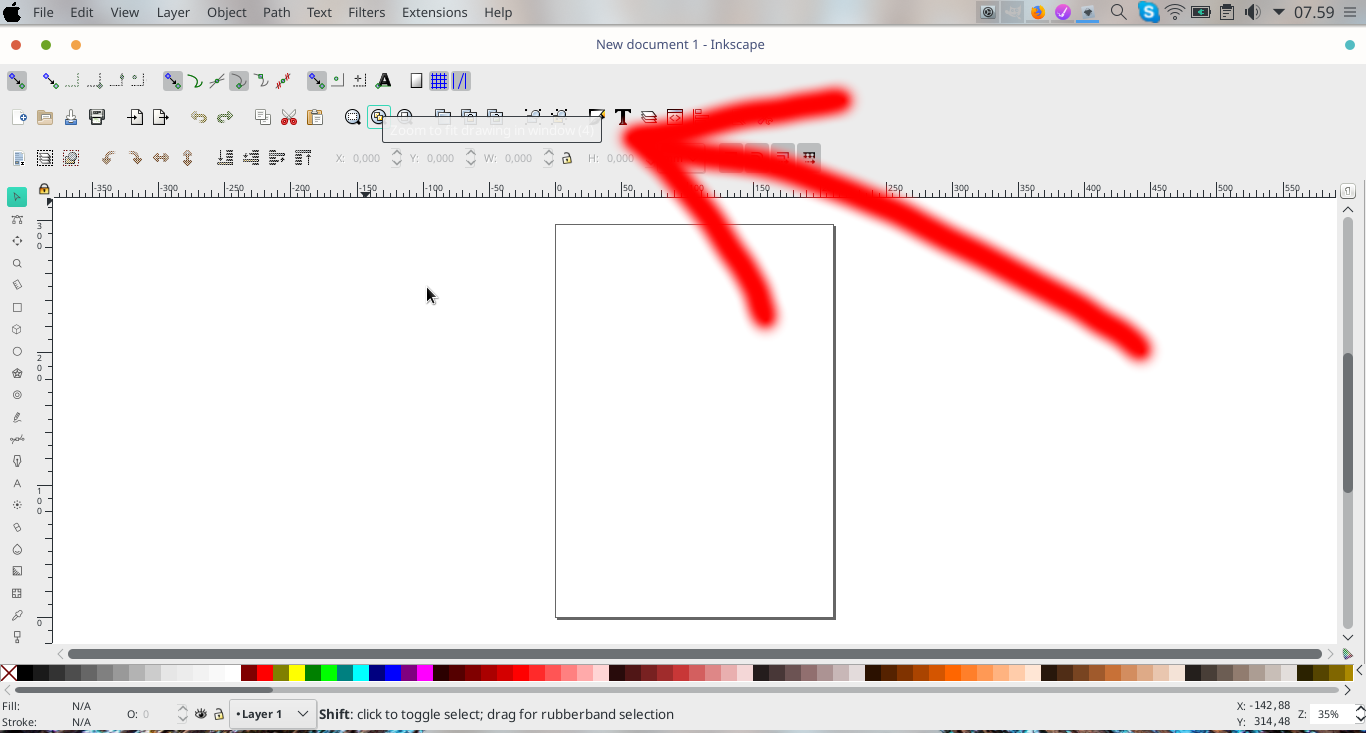Click the zoom percentage field
This screenshot has width=1366, height=733.
tap(1330, 714)
